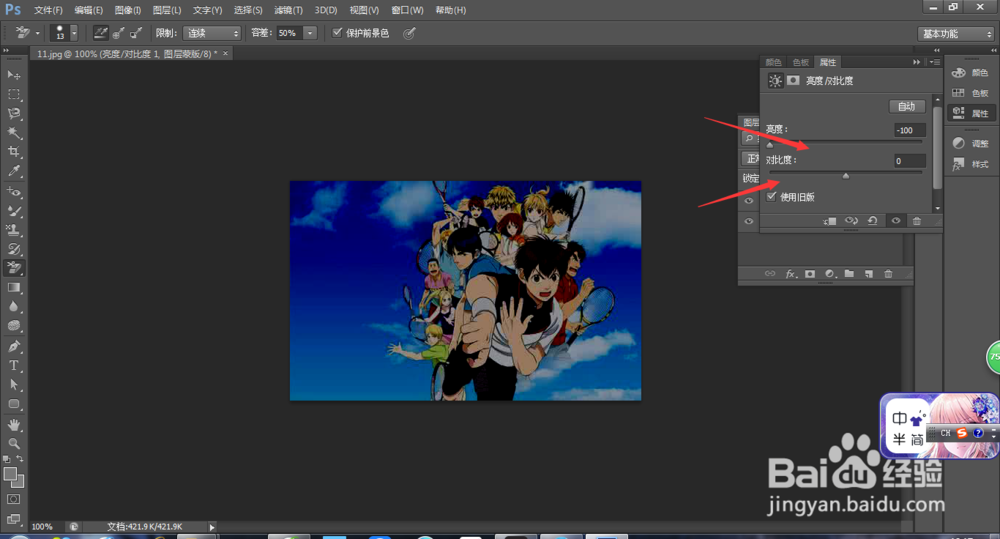Select the Pen tool

[x=13, y=346]
